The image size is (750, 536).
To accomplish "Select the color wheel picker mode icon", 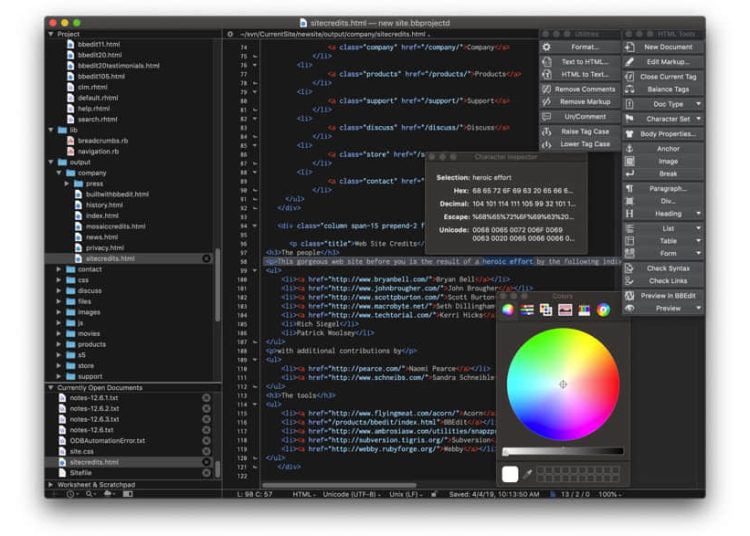I will 508,310.
